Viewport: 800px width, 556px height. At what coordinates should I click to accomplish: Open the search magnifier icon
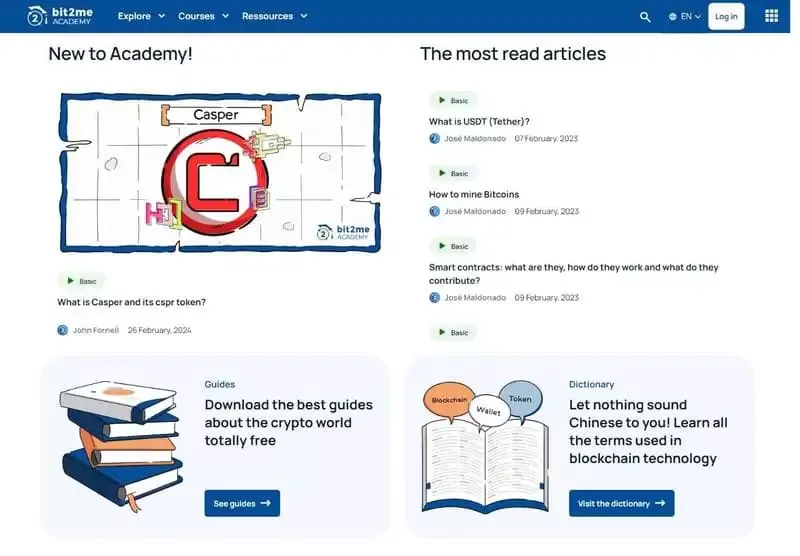(645, 17)
